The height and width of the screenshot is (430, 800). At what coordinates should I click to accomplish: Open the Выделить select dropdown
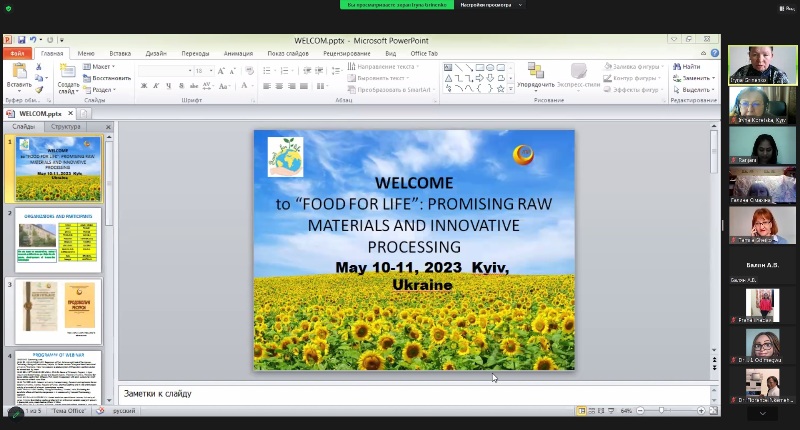694,90
